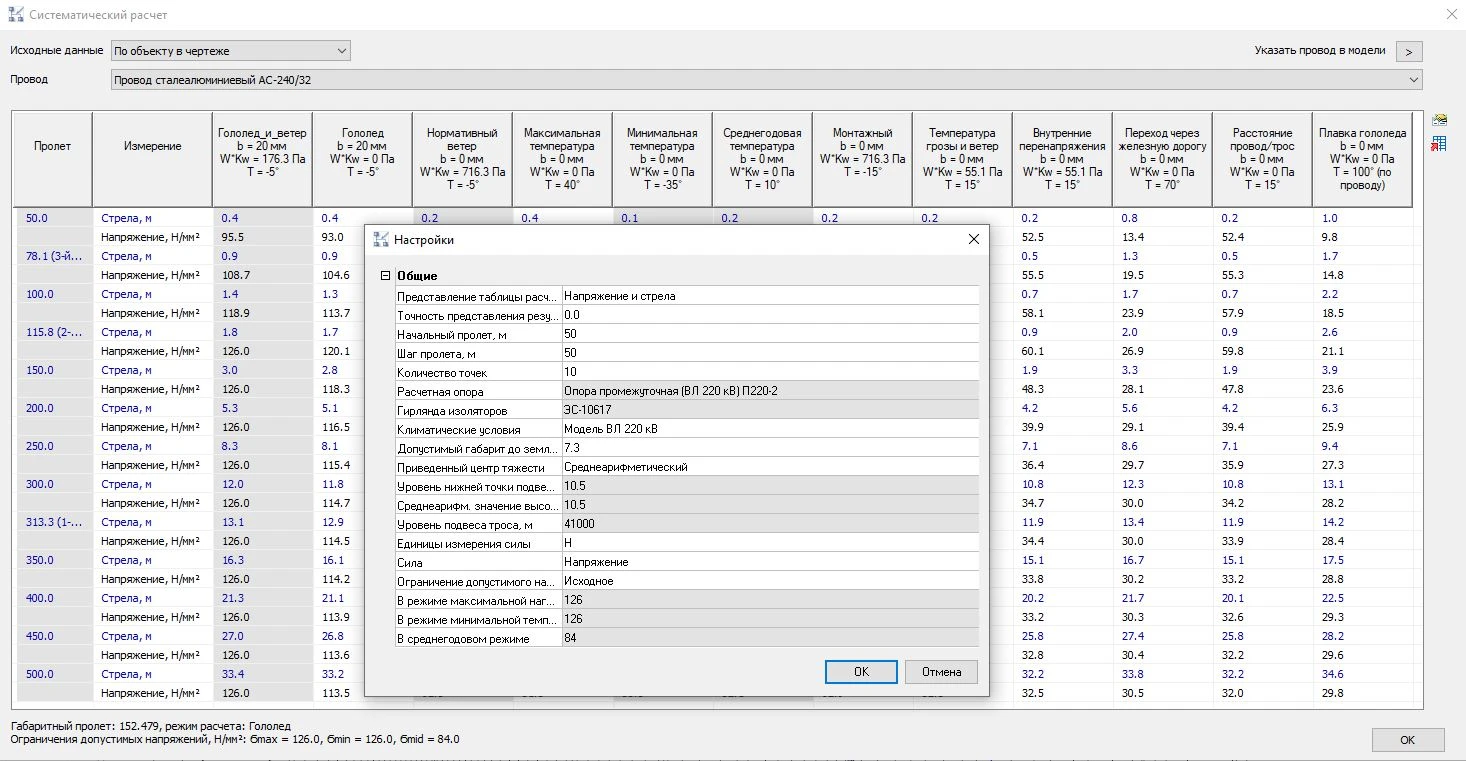The image size is (1466, 761).
Task: Close the Настройки dialog with X
Action: [973, 240]
